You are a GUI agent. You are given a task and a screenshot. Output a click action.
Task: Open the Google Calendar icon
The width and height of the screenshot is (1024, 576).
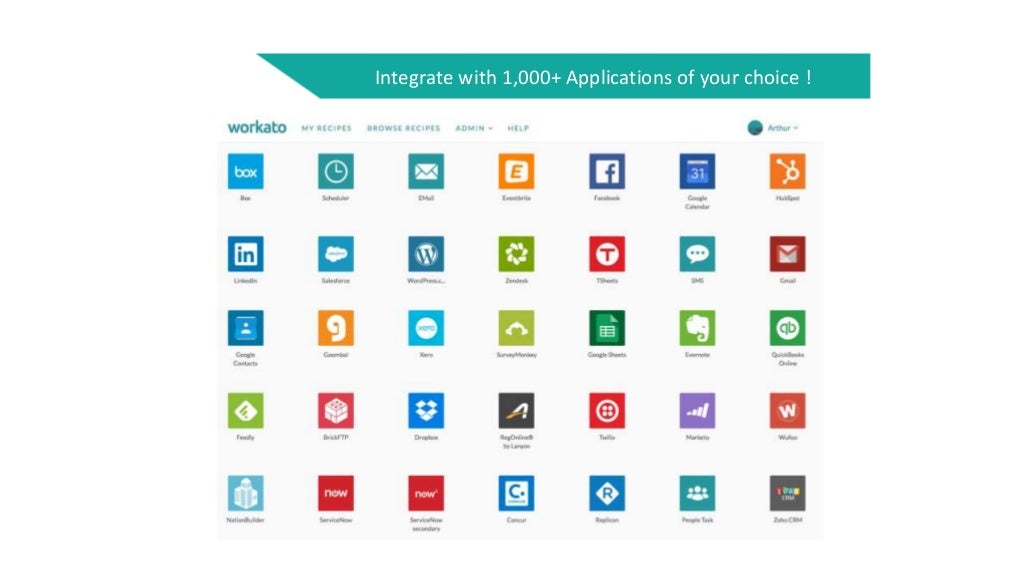point(697,171)
